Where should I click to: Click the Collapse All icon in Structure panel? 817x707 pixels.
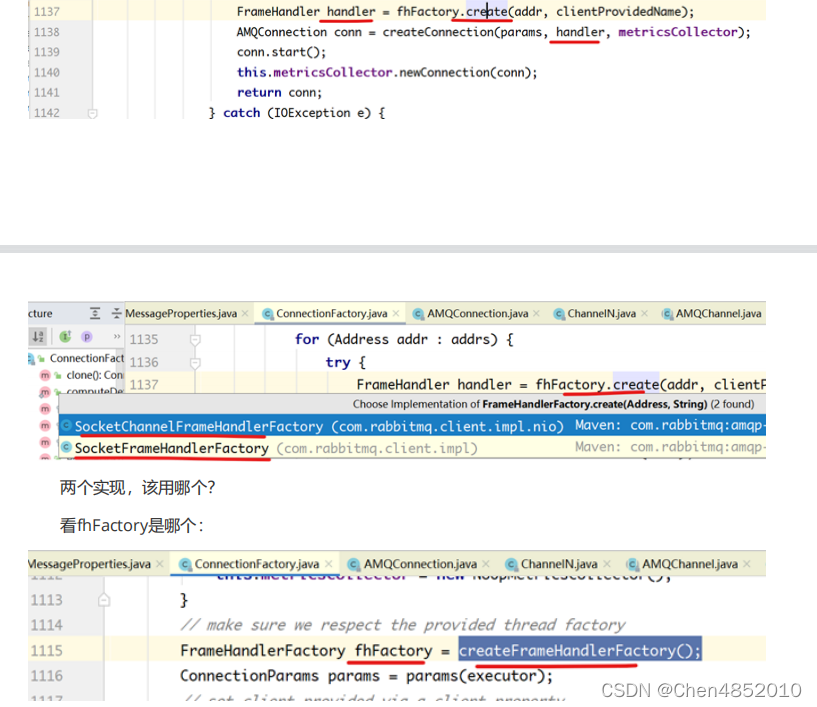[x=116, y=314]
